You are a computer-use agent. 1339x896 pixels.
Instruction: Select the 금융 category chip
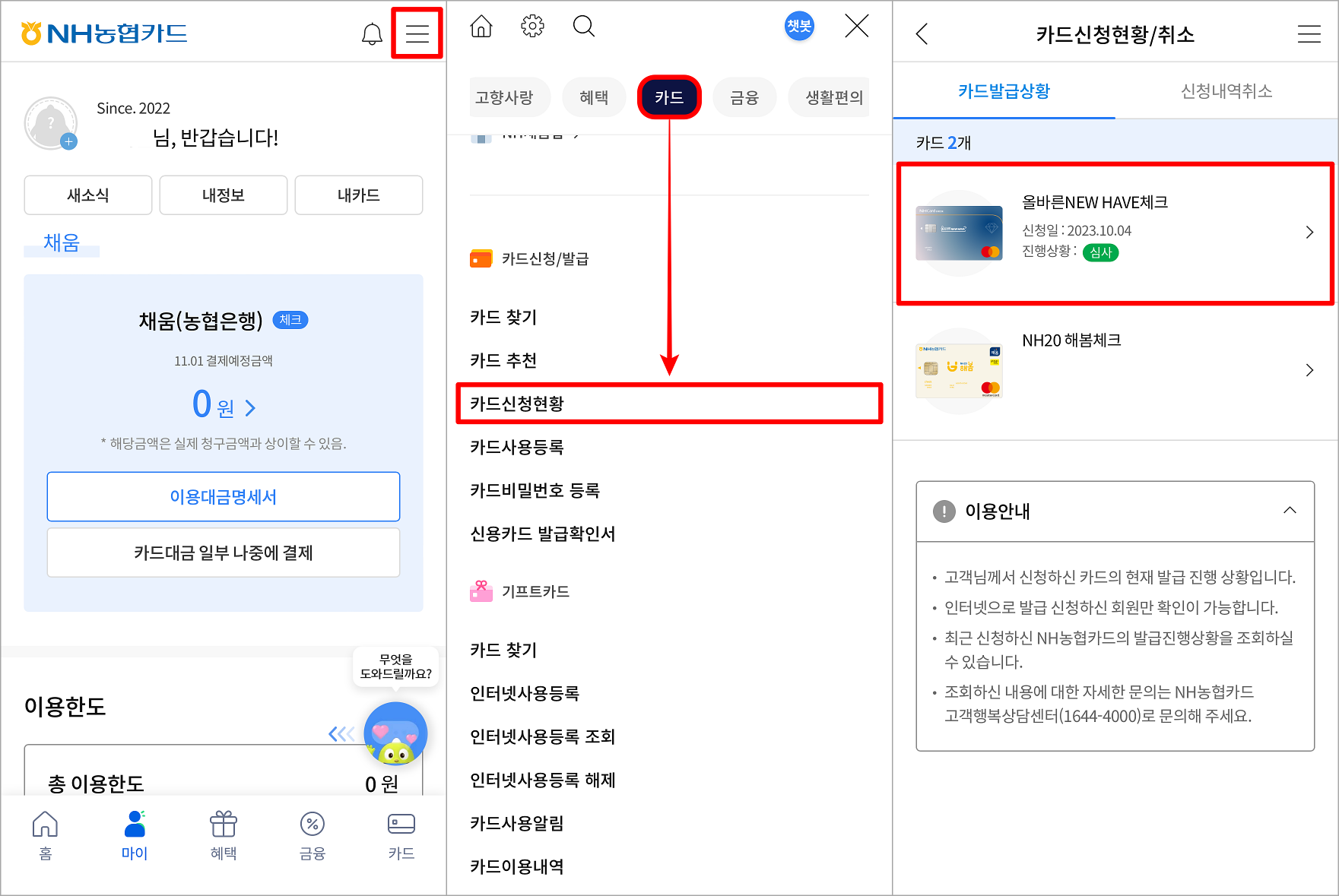(744, 97)
